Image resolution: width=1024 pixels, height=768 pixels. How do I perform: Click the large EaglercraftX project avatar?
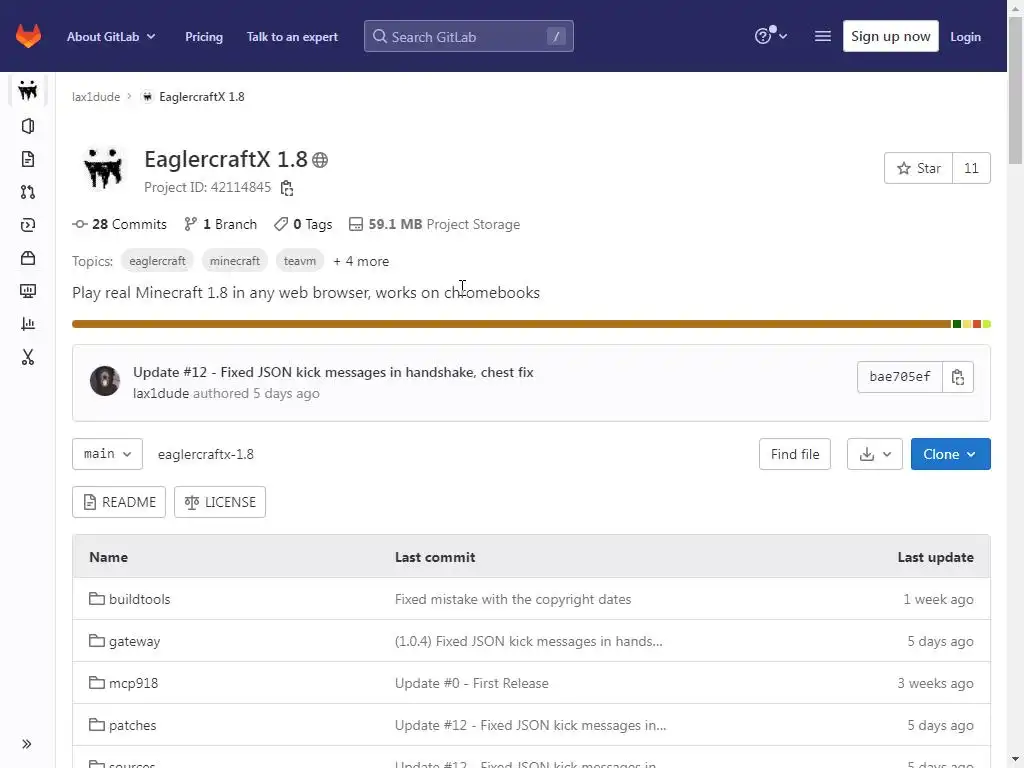tap(103, 168)
